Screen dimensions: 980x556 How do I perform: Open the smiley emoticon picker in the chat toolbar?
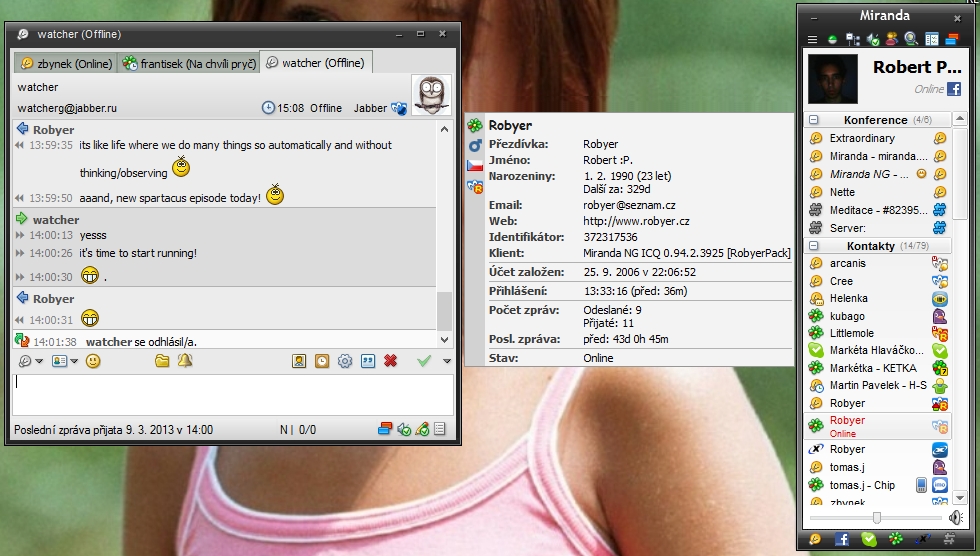[93, 361]
